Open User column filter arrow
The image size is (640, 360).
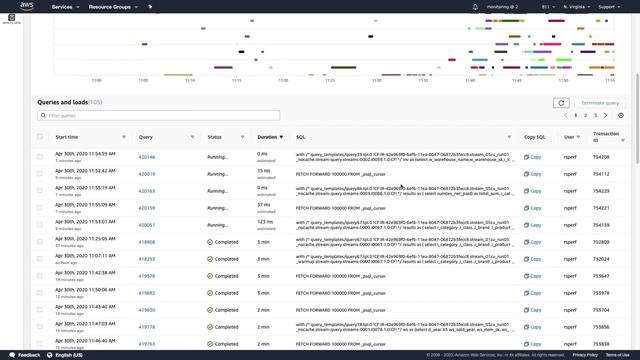pos(578,137)
